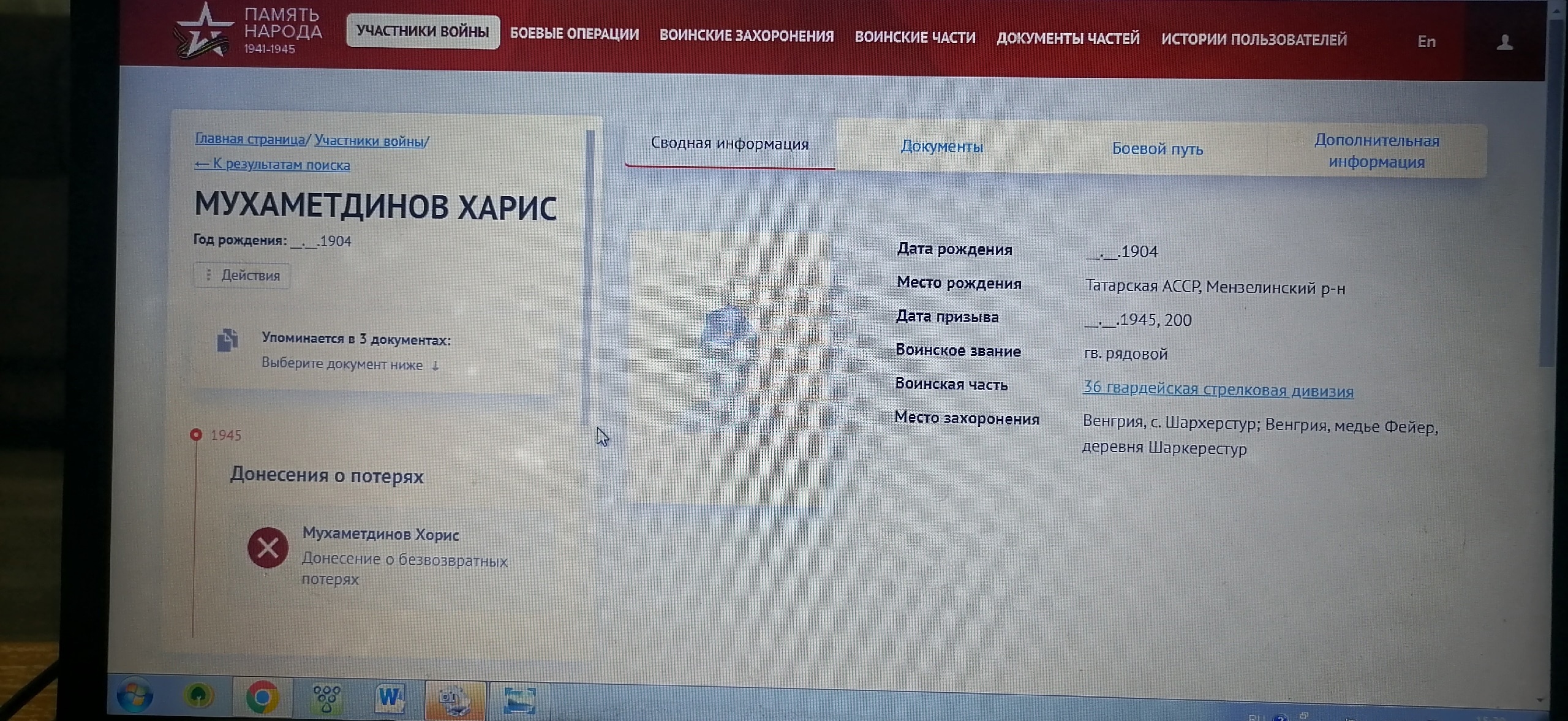Open Google Chrome from taskbar

pyautogui.click(x=262, y=698)
